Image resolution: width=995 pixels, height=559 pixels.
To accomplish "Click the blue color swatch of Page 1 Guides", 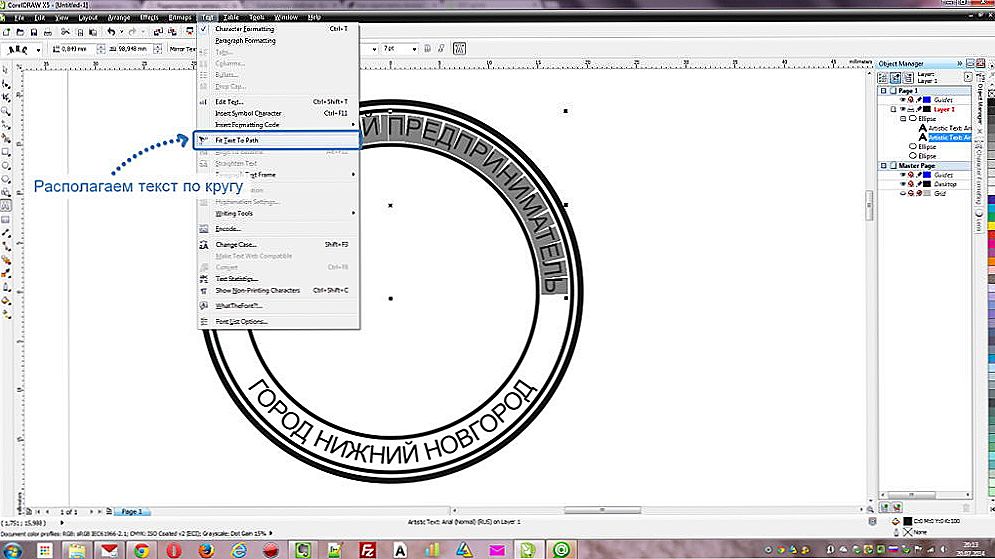I will click(x=927, y=100).
